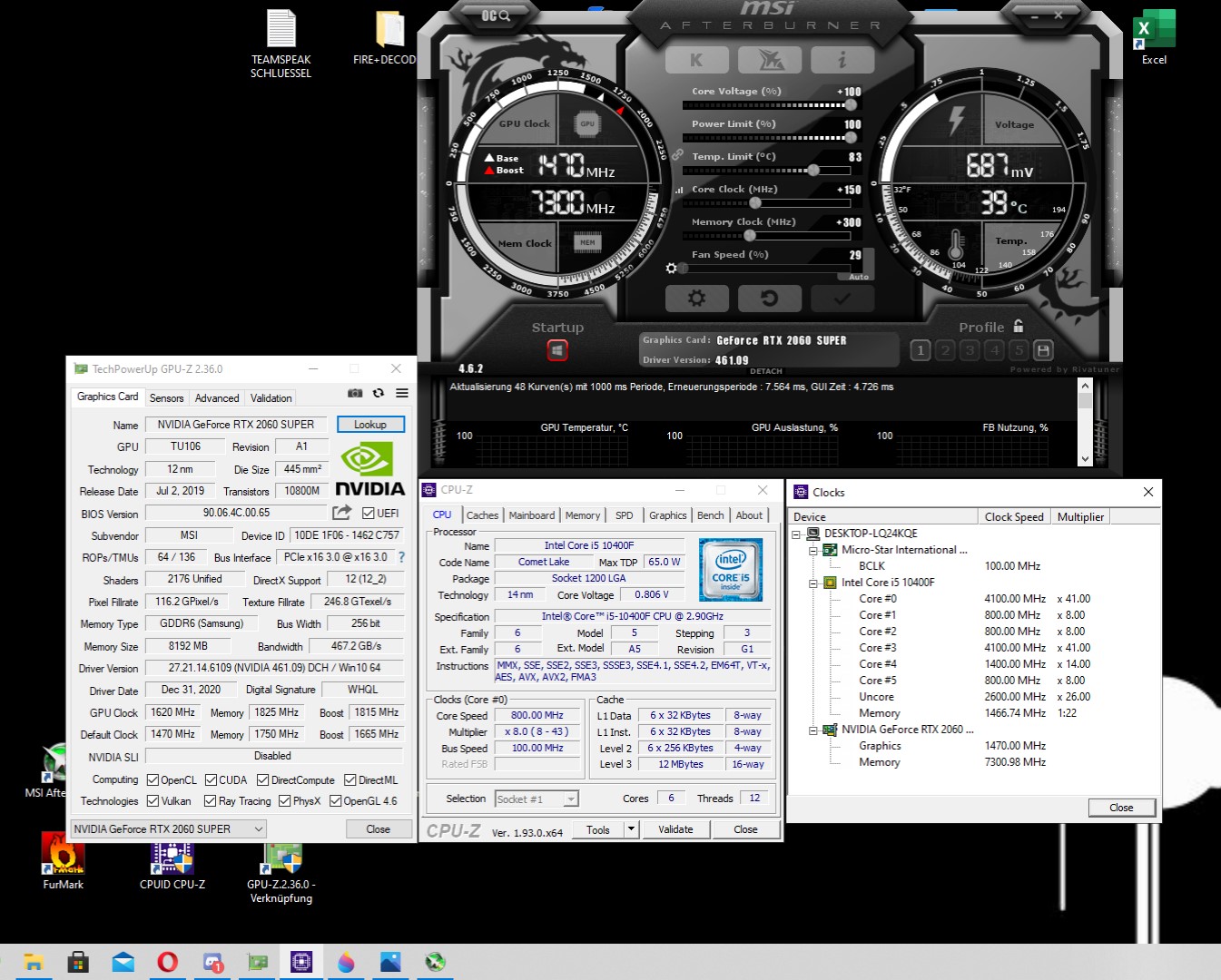Viewport: 1221px width, 980px height.
Task: Collapse the Micro-Star International tree node
Action: click(x=813, y=550)
